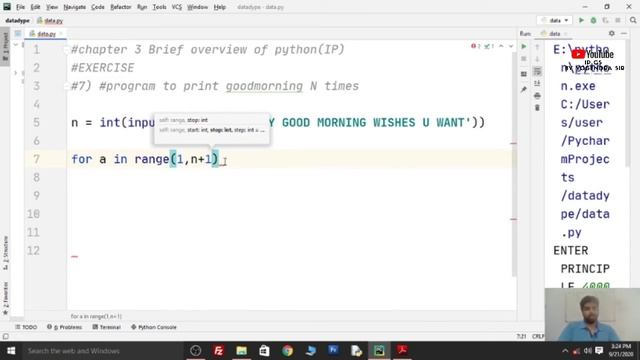This screenshot has height=360, width=640.
Task: Open the Refactor menu
Action: (x=121, y=7)
